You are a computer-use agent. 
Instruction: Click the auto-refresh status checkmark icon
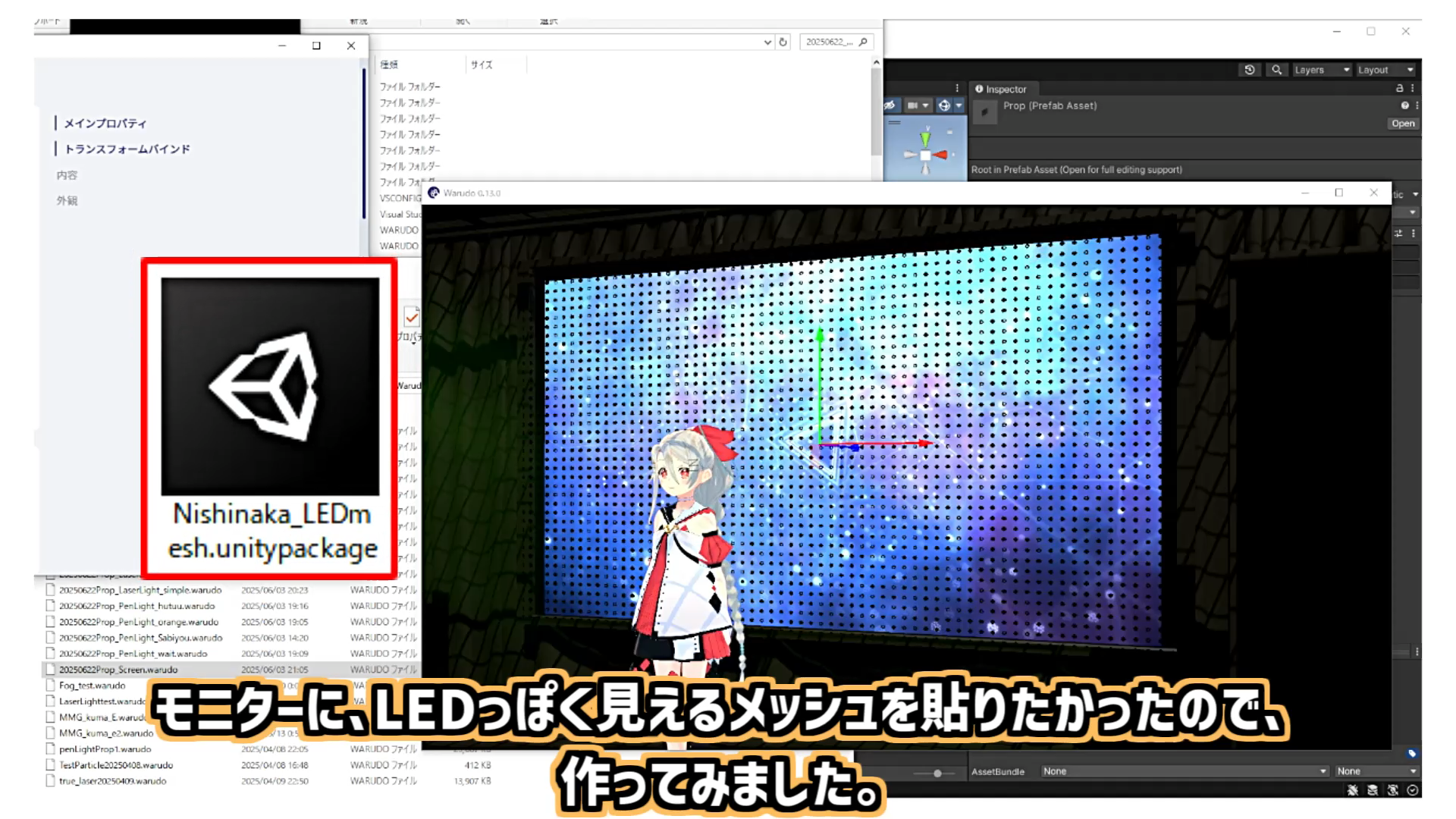(x=1413, y=790)
